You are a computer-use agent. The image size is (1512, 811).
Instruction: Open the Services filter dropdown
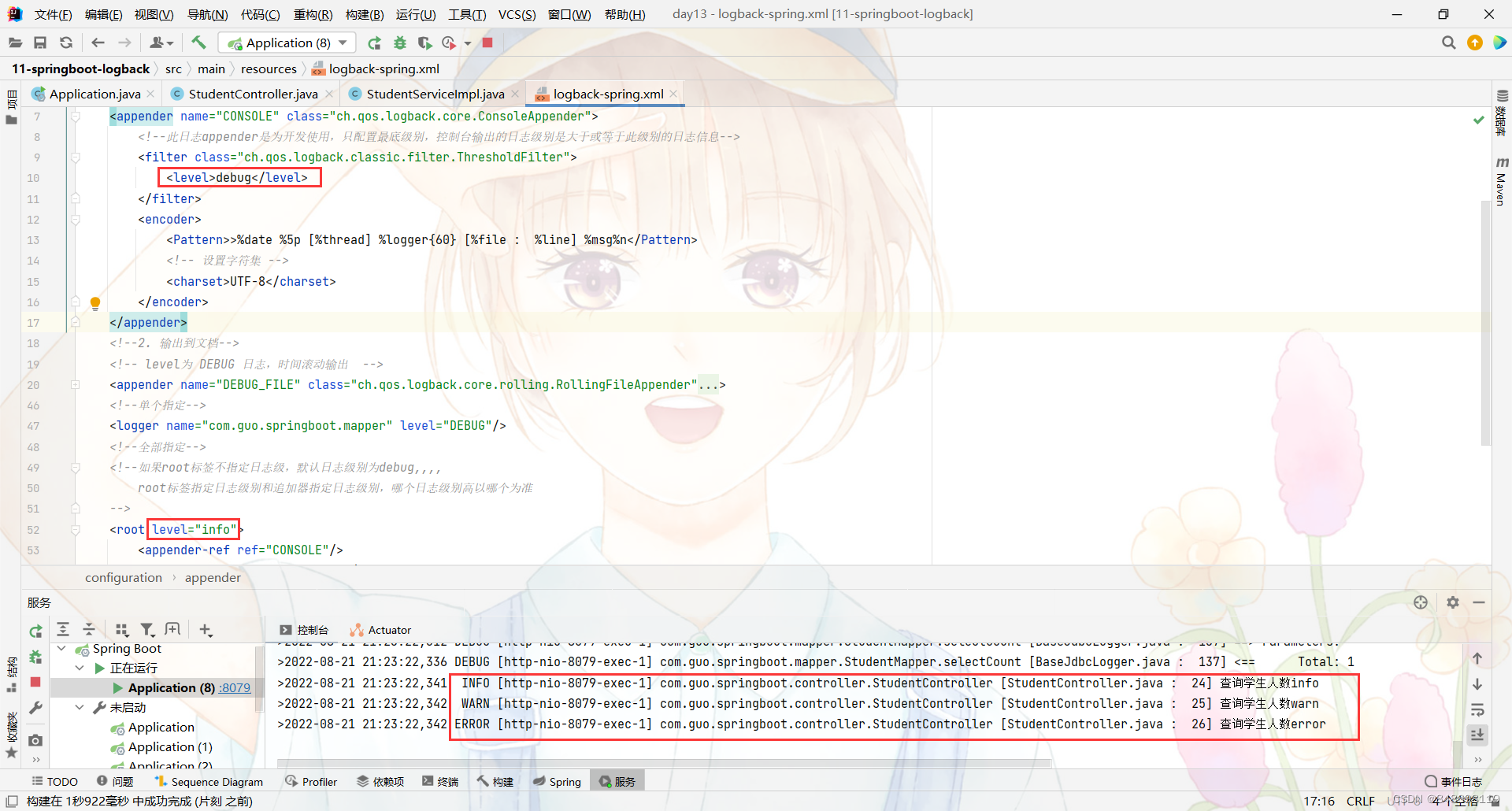pyautogui.click(x=147, y=629)
